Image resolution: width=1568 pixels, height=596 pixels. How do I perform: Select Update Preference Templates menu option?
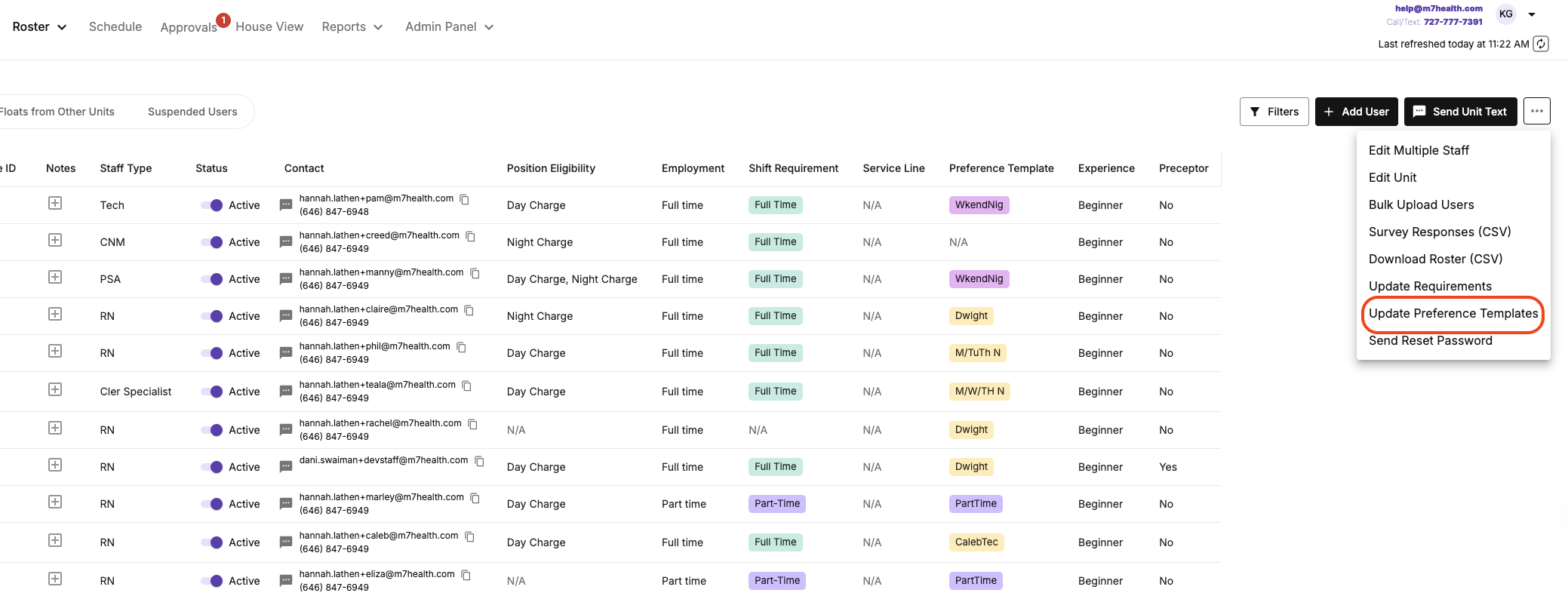pyautogui.click(x=1453, y=314)
